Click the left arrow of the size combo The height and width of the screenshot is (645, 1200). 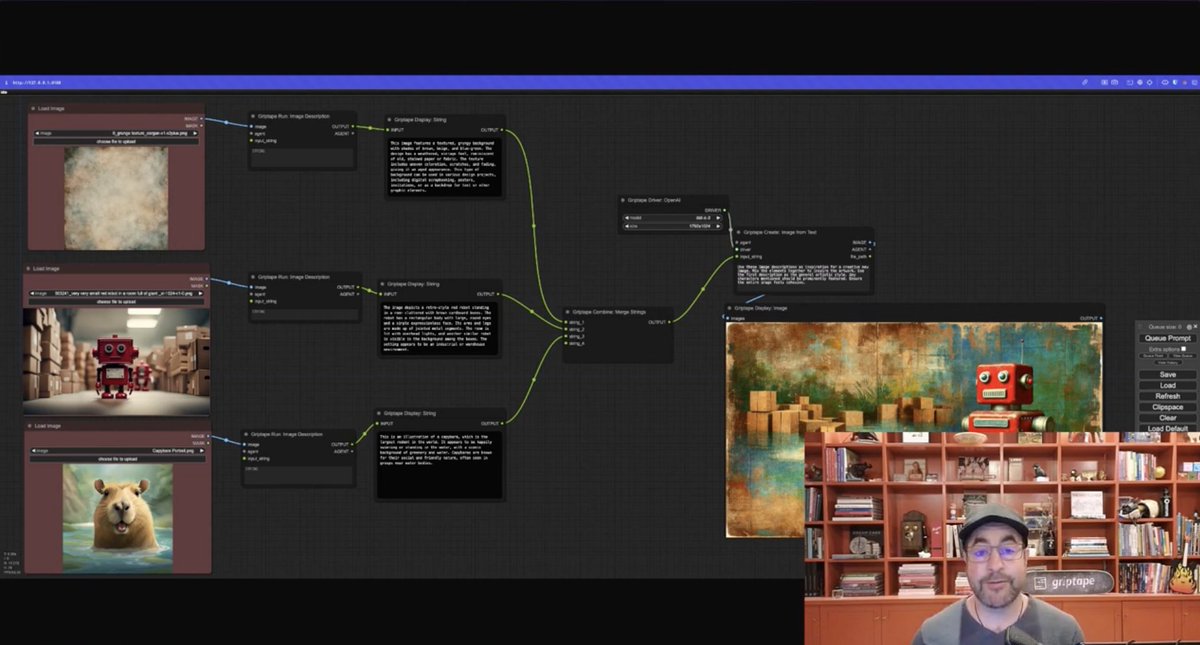(626, 227)
